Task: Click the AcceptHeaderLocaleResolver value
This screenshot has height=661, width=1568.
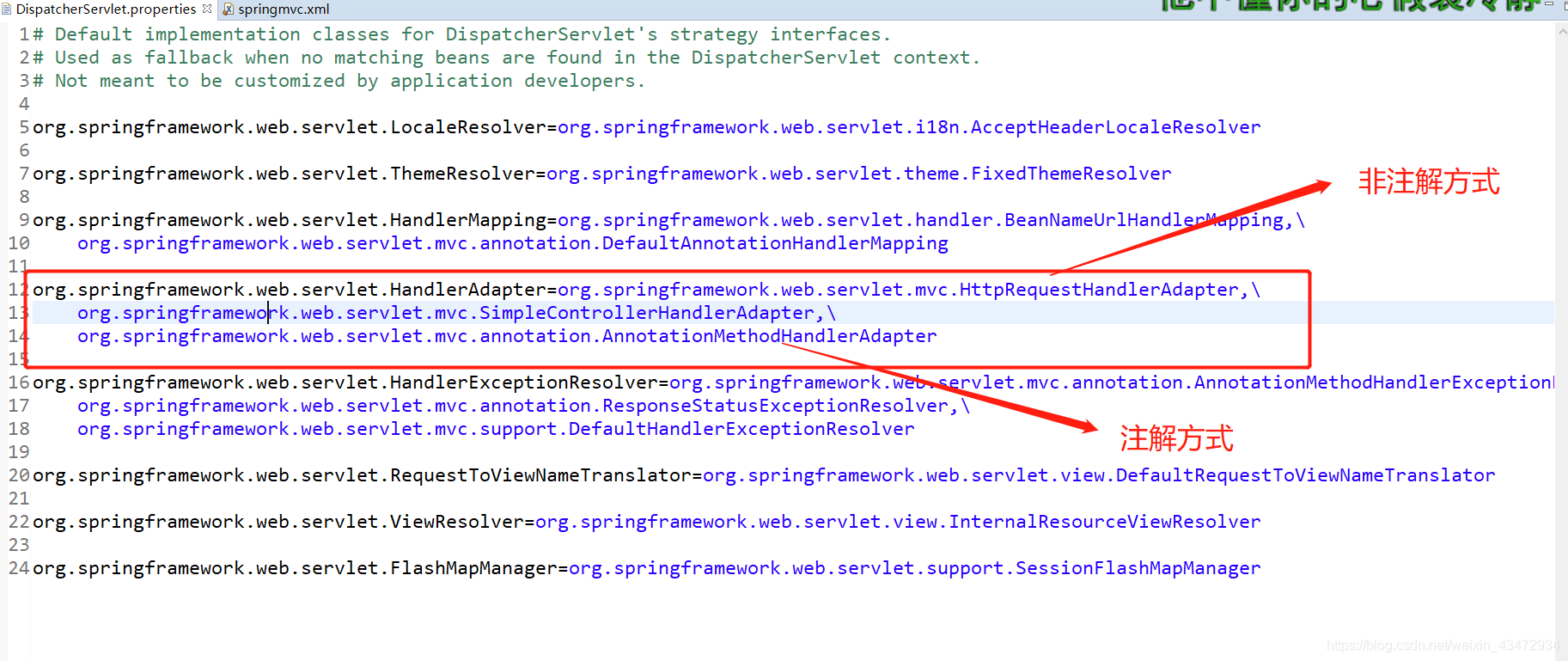Action: (x=909, y=127)
